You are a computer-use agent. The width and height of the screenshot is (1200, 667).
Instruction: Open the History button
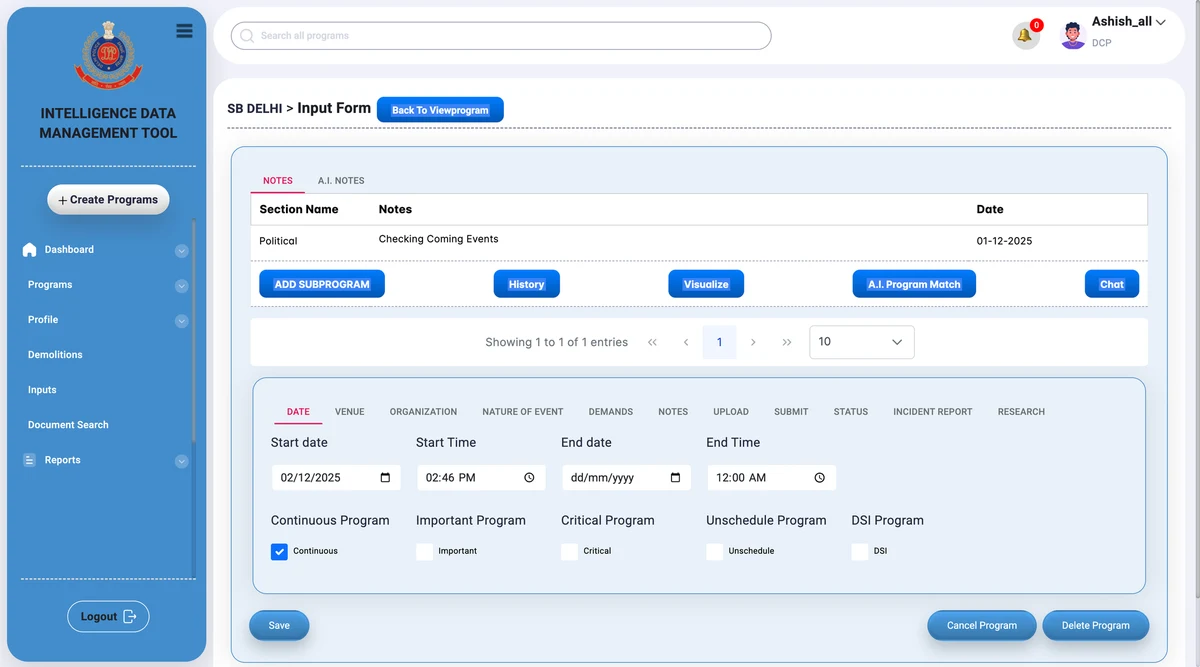[x=526, y=284]
